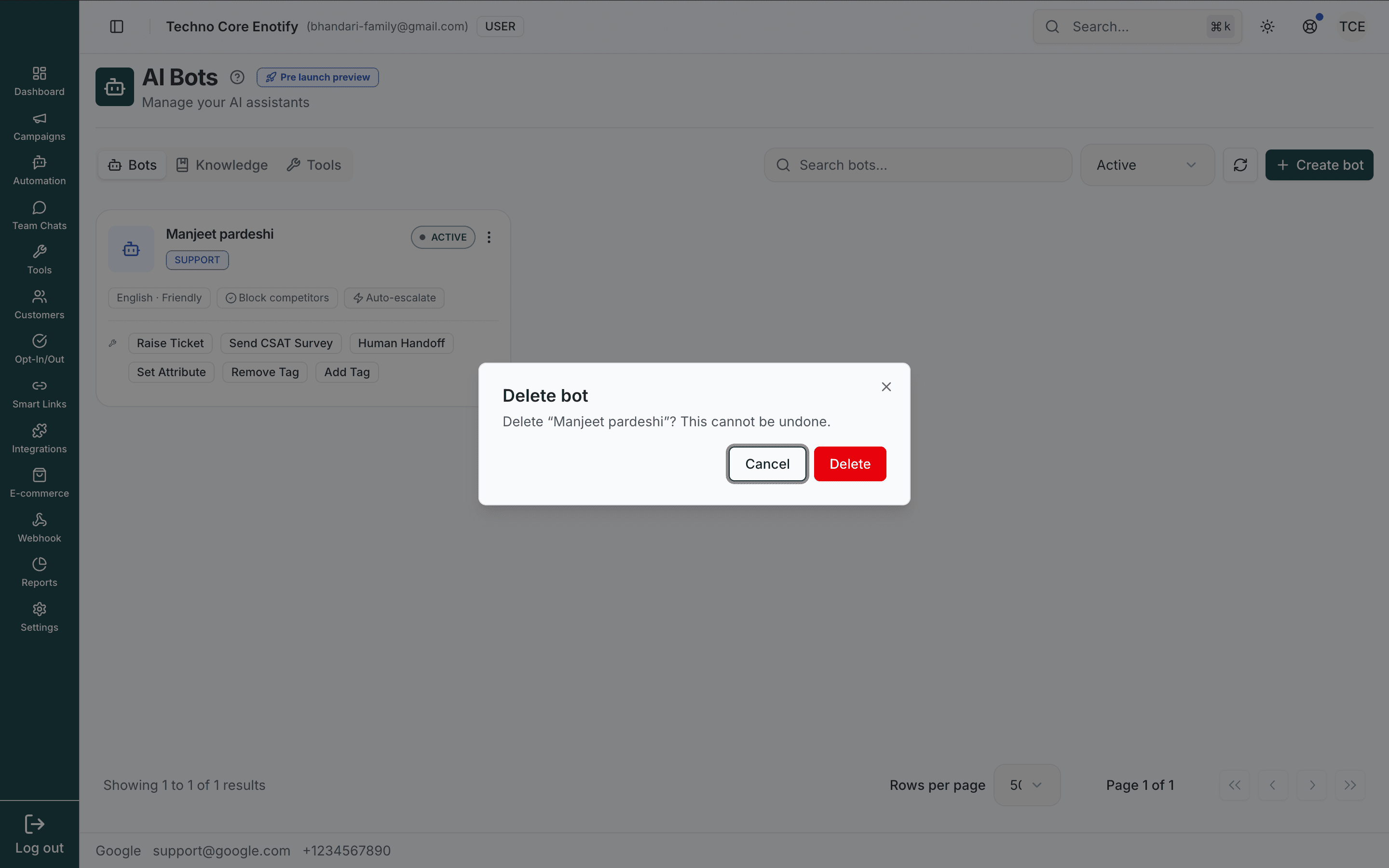
Task: Click the Remove Tag chip
Action: [x=265, y=372]
